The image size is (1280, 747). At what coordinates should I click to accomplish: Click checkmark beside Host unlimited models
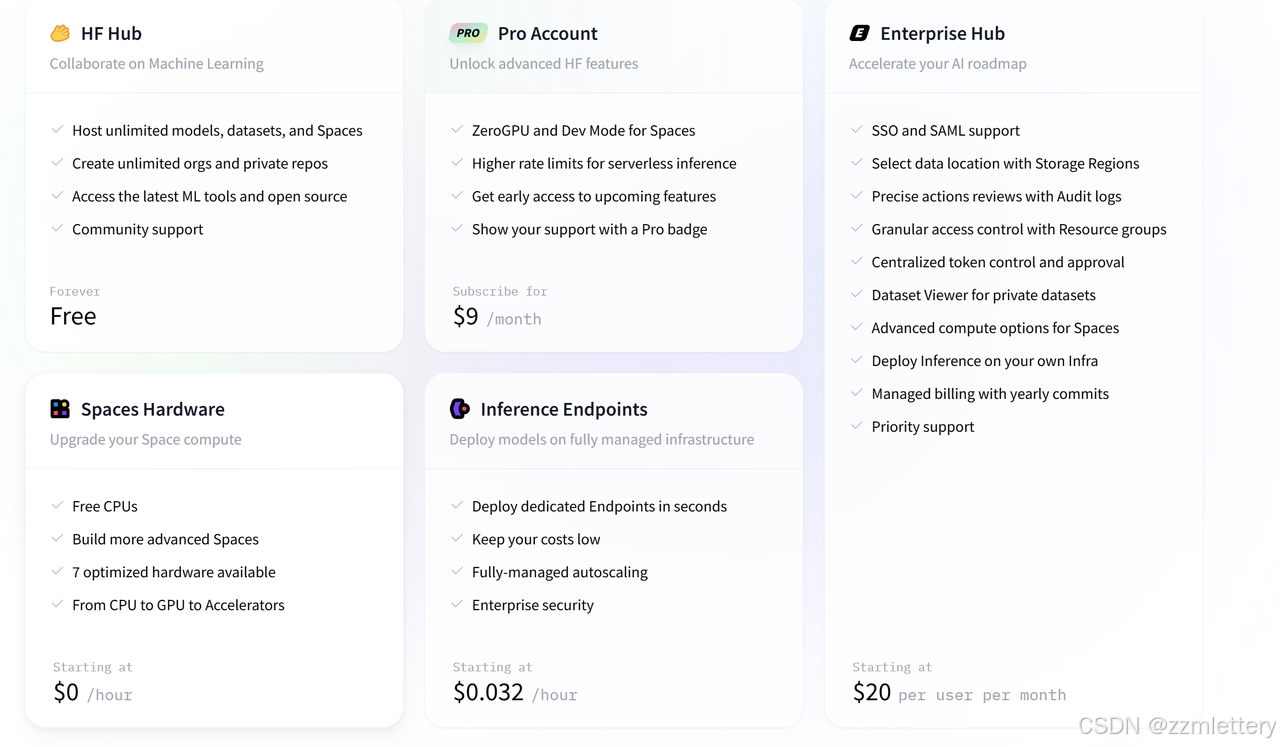coord(57,130)
